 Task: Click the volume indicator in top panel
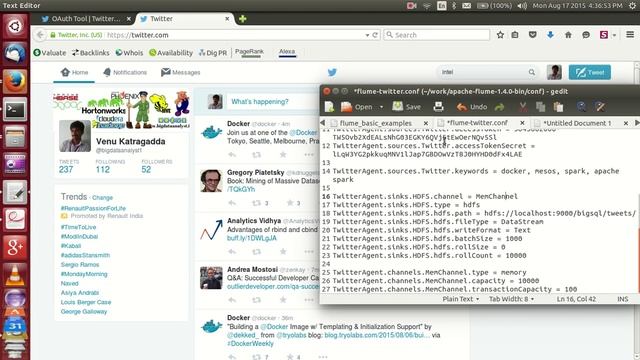(522, 6)
